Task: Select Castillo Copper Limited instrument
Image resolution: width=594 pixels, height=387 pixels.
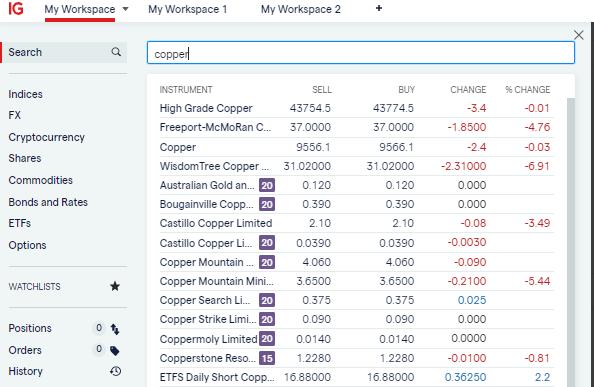Action: click(x=216, y=223)
